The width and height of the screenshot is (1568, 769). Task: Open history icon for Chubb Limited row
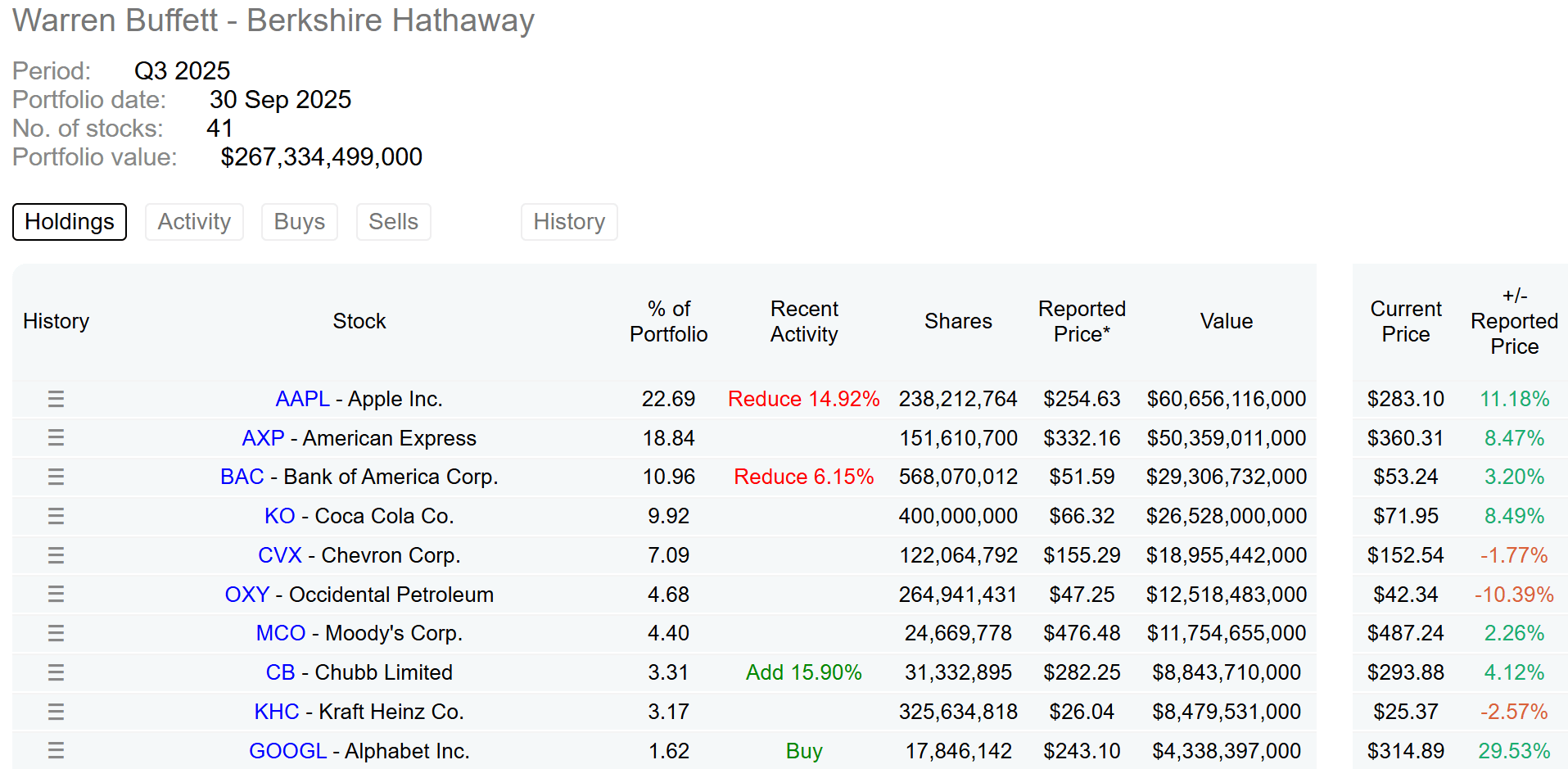56,672
